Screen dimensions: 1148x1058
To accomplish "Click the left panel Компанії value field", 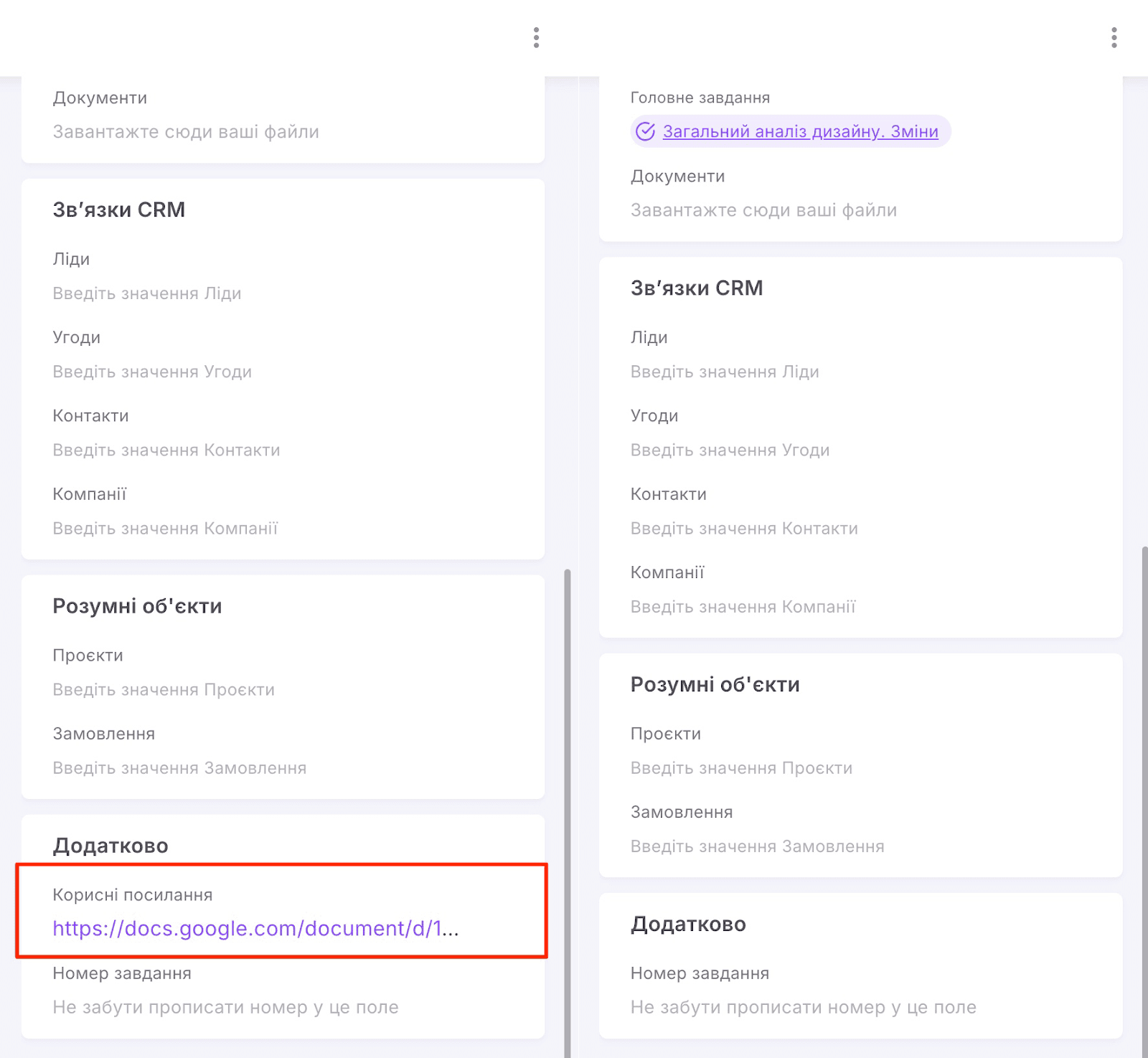I will click(x=165, y=529).
